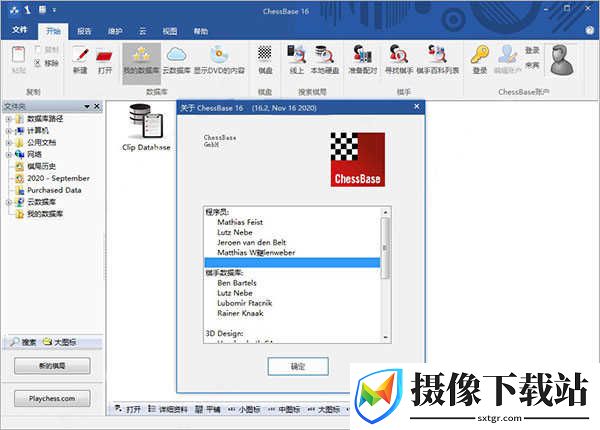Open Cloud Databases (云数据库) cloud icon
Image resolution: width=600 pixels, height=430 pixels.
click(176, 60)
